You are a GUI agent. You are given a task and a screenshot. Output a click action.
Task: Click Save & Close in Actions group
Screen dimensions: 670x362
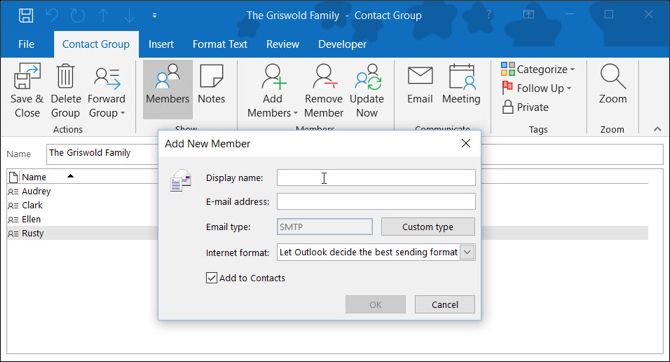[27, 91]
